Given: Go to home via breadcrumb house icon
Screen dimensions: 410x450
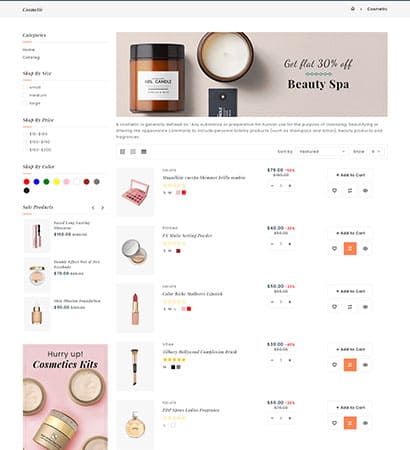Looking at the screenshot, I should [353, 9].
